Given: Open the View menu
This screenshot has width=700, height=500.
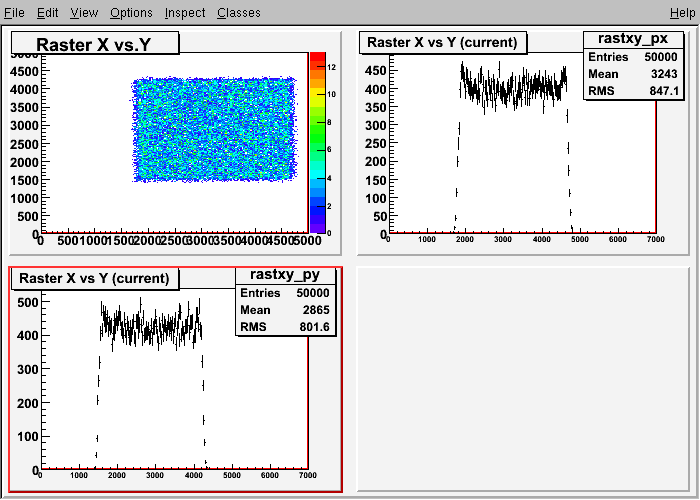Looking at the screenshot, I should (x=84, y=12).
